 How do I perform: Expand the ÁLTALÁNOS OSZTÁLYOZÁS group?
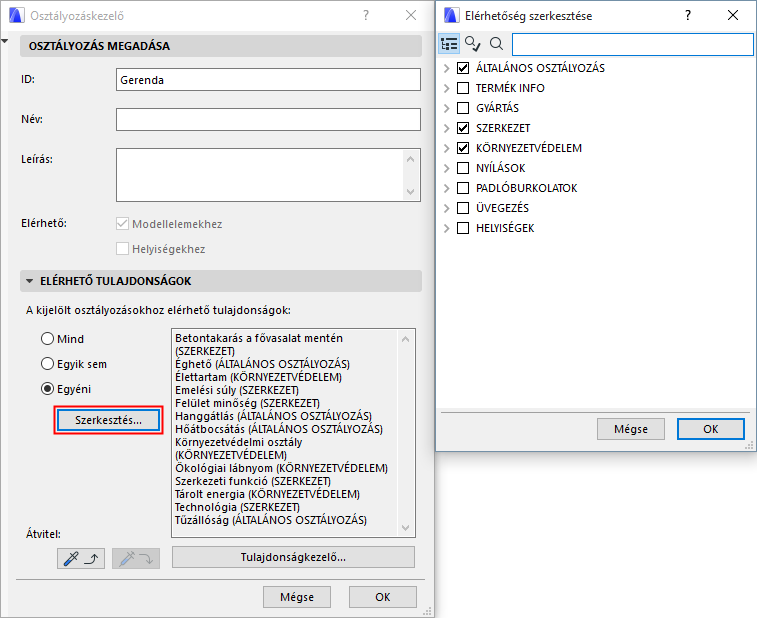447,68
